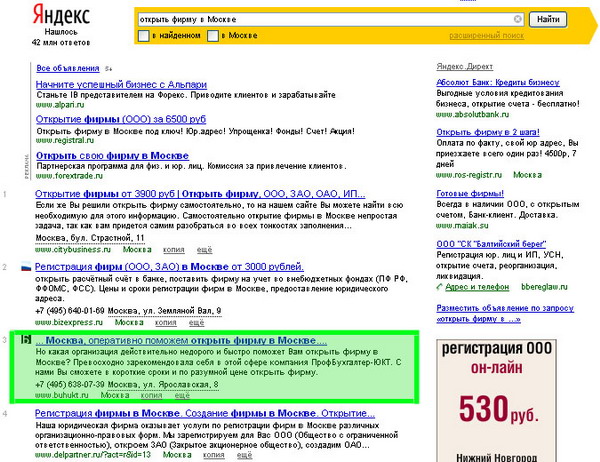This screenshot has height=462, width=600.
Task: Click 'копия' under delpartner.ru result
Action: coord(214,455)
